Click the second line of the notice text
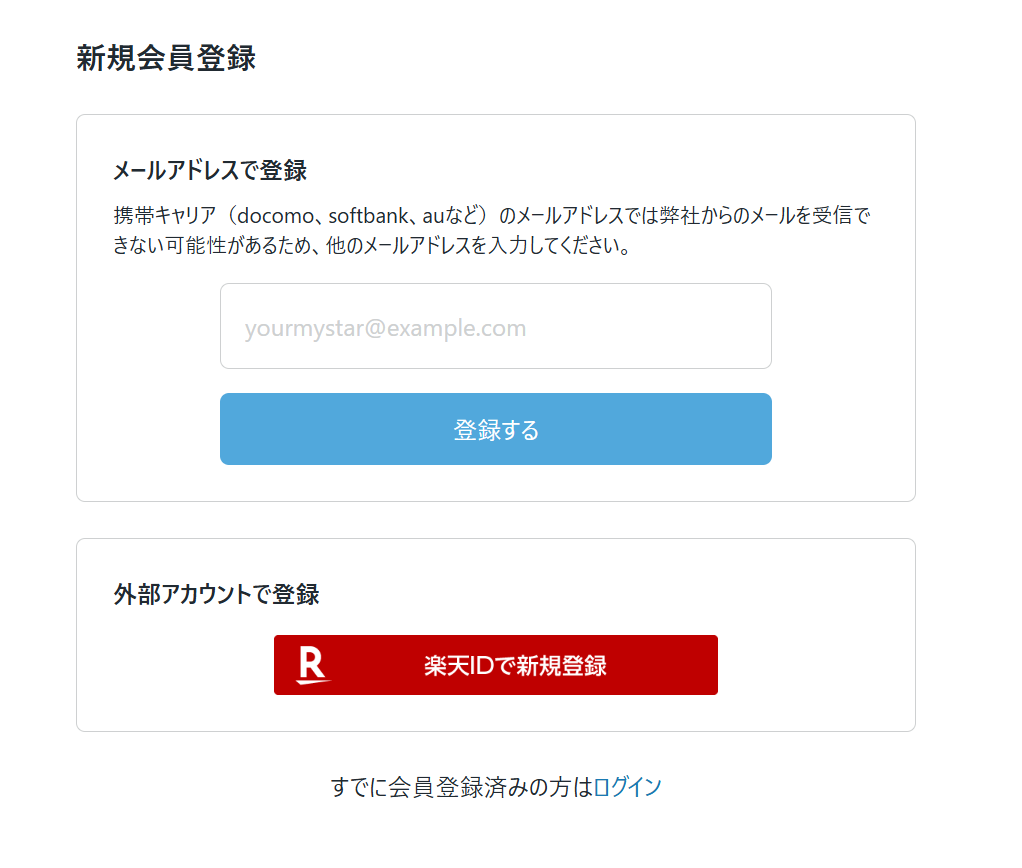1022x868 pixels. [372, 246]
